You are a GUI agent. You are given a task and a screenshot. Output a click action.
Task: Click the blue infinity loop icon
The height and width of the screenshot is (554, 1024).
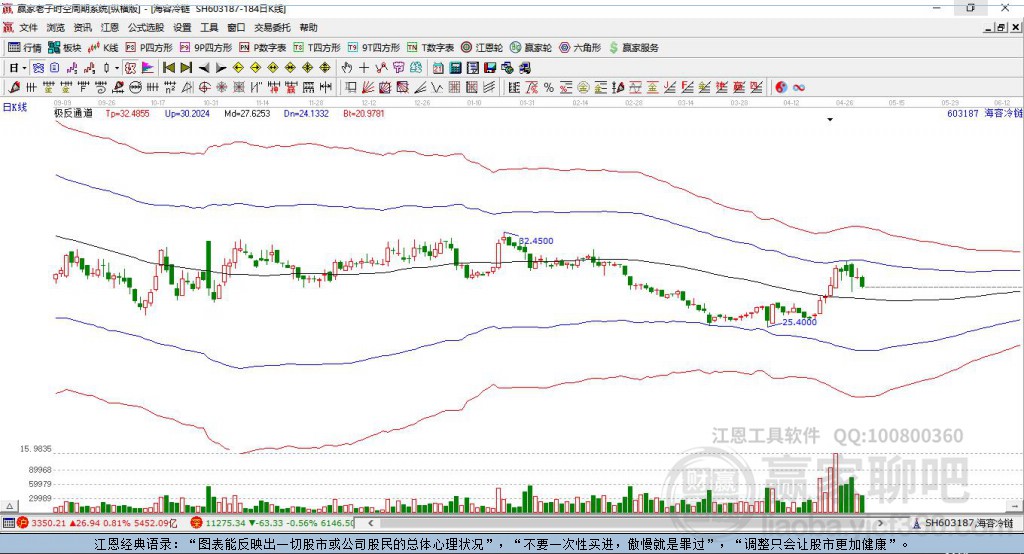click(798, 87)
